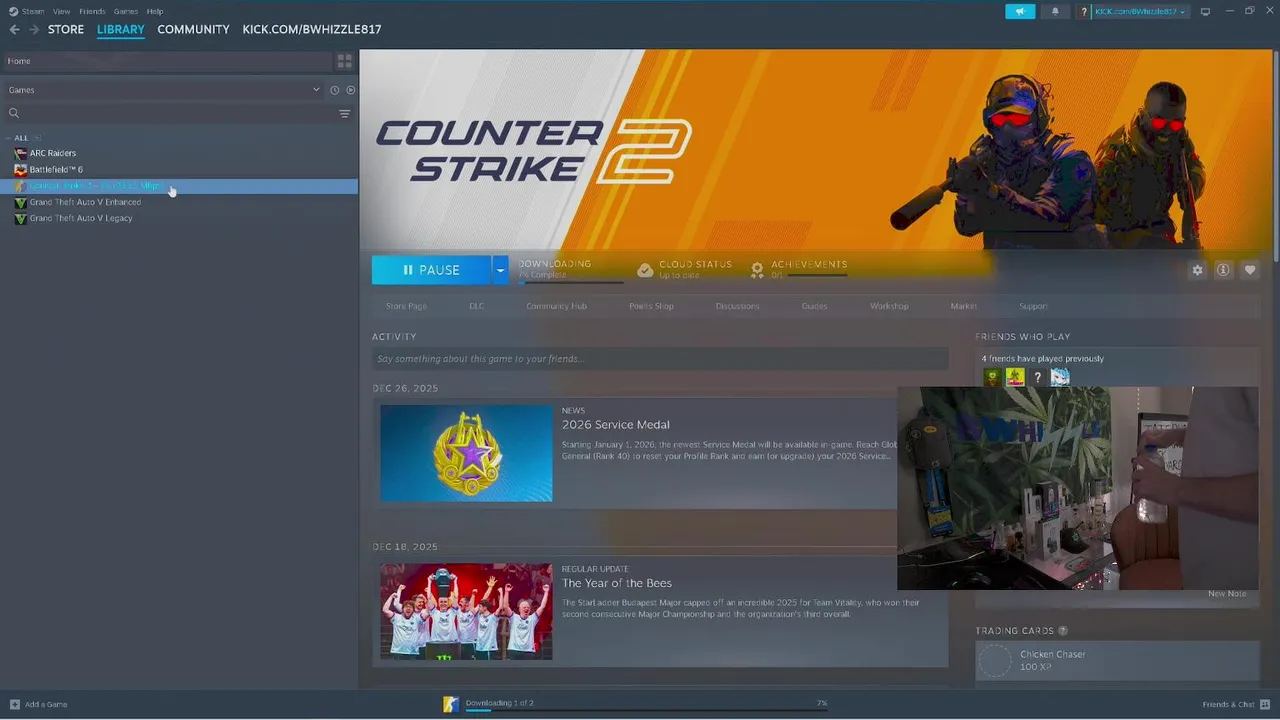Open the Steam menu
The height and width of the screenshot is (720, 1280).
click(x=33, y=11)
